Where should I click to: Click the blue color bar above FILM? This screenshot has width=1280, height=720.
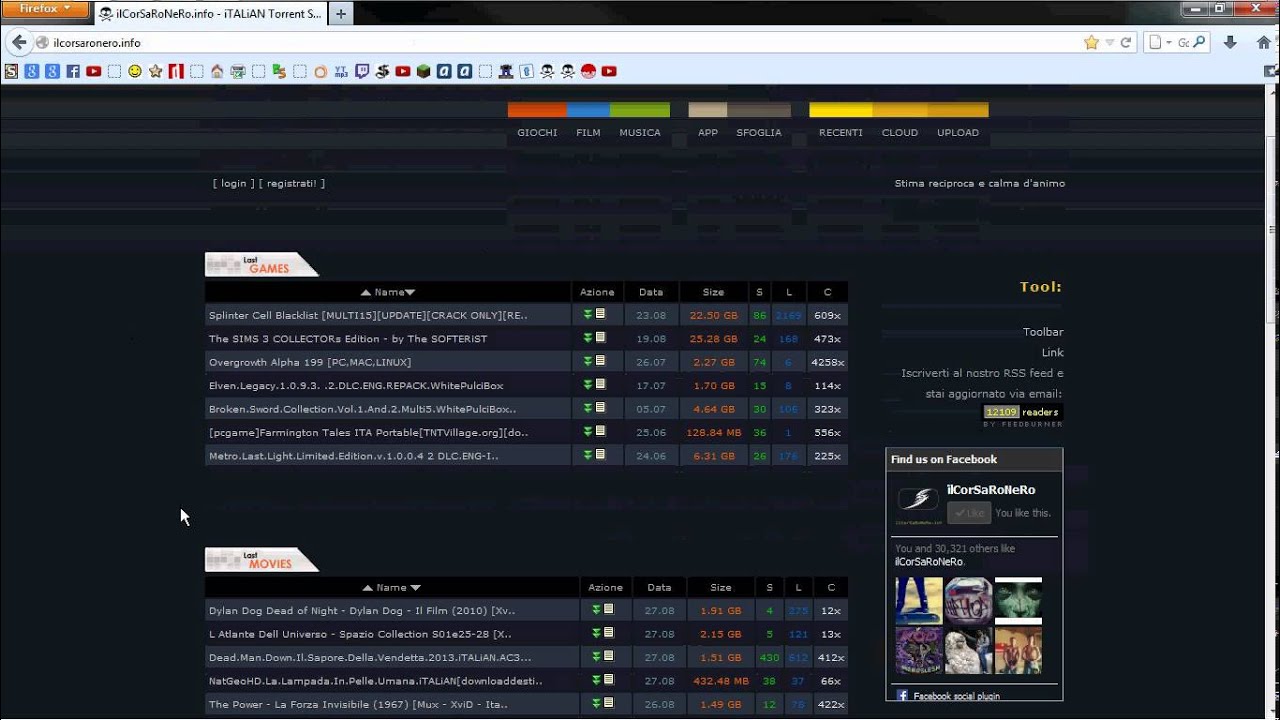(589, 110)
